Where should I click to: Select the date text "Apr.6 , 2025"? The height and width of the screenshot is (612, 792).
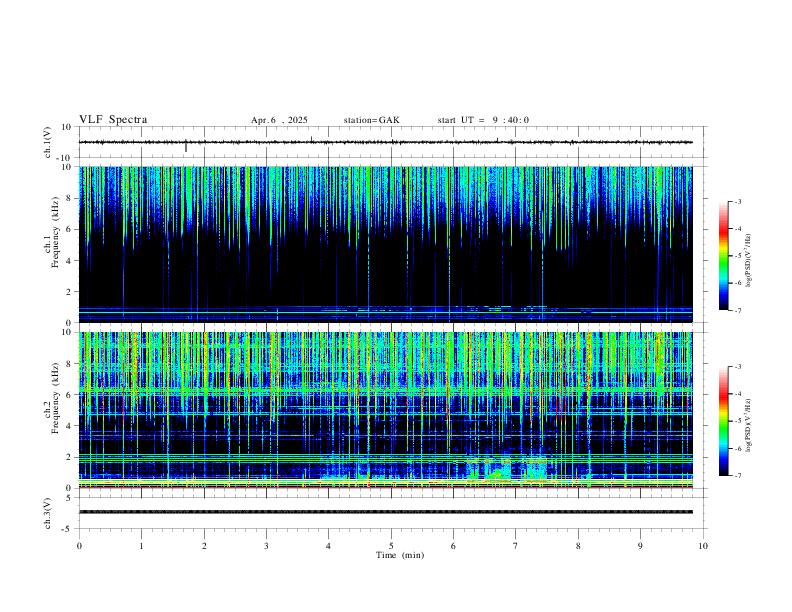tap(279, 120)
